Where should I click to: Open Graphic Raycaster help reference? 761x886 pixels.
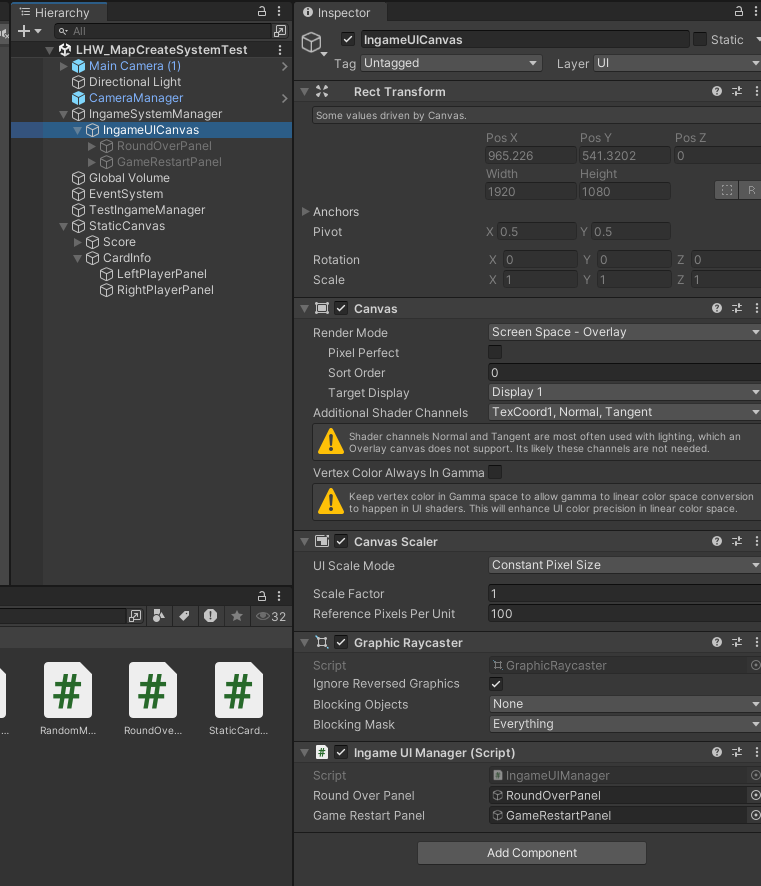(x=717, y=642)
